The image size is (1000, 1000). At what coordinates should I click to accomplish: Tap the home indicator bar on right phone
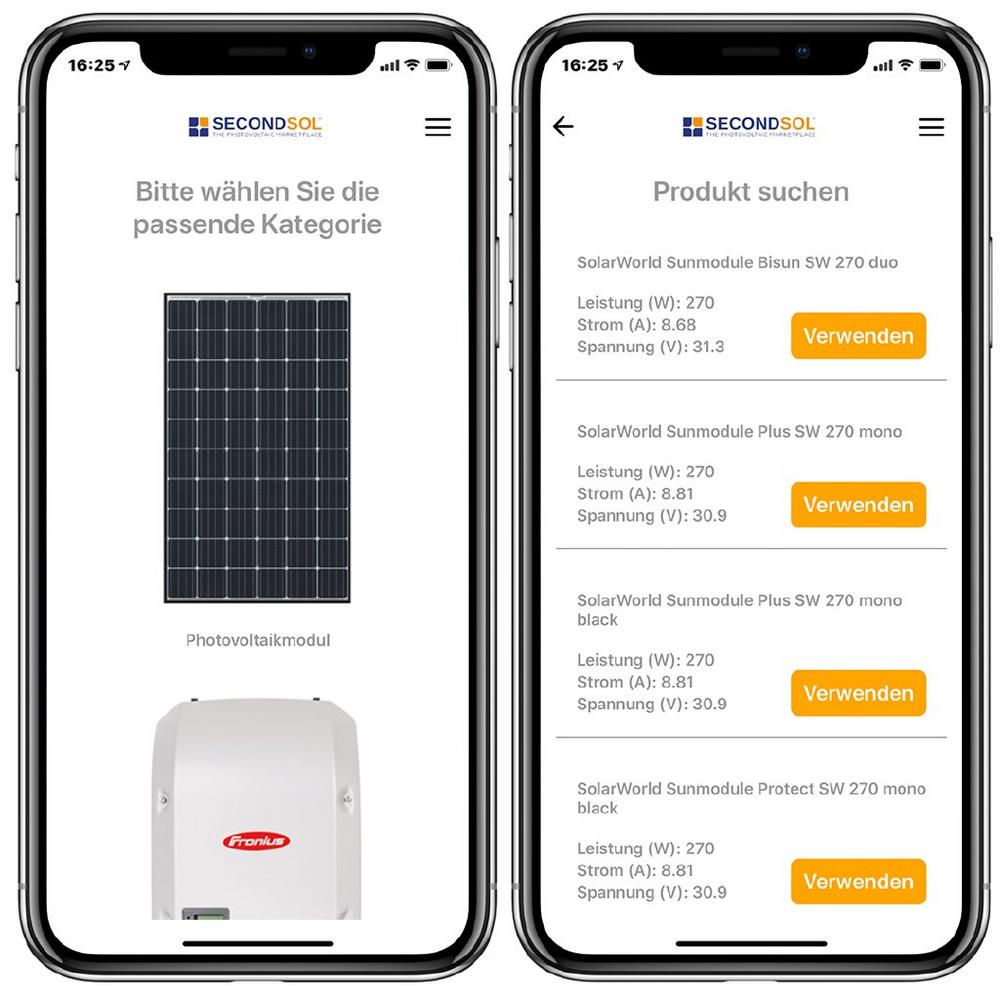pyautogui.click(x=751, y=943)
